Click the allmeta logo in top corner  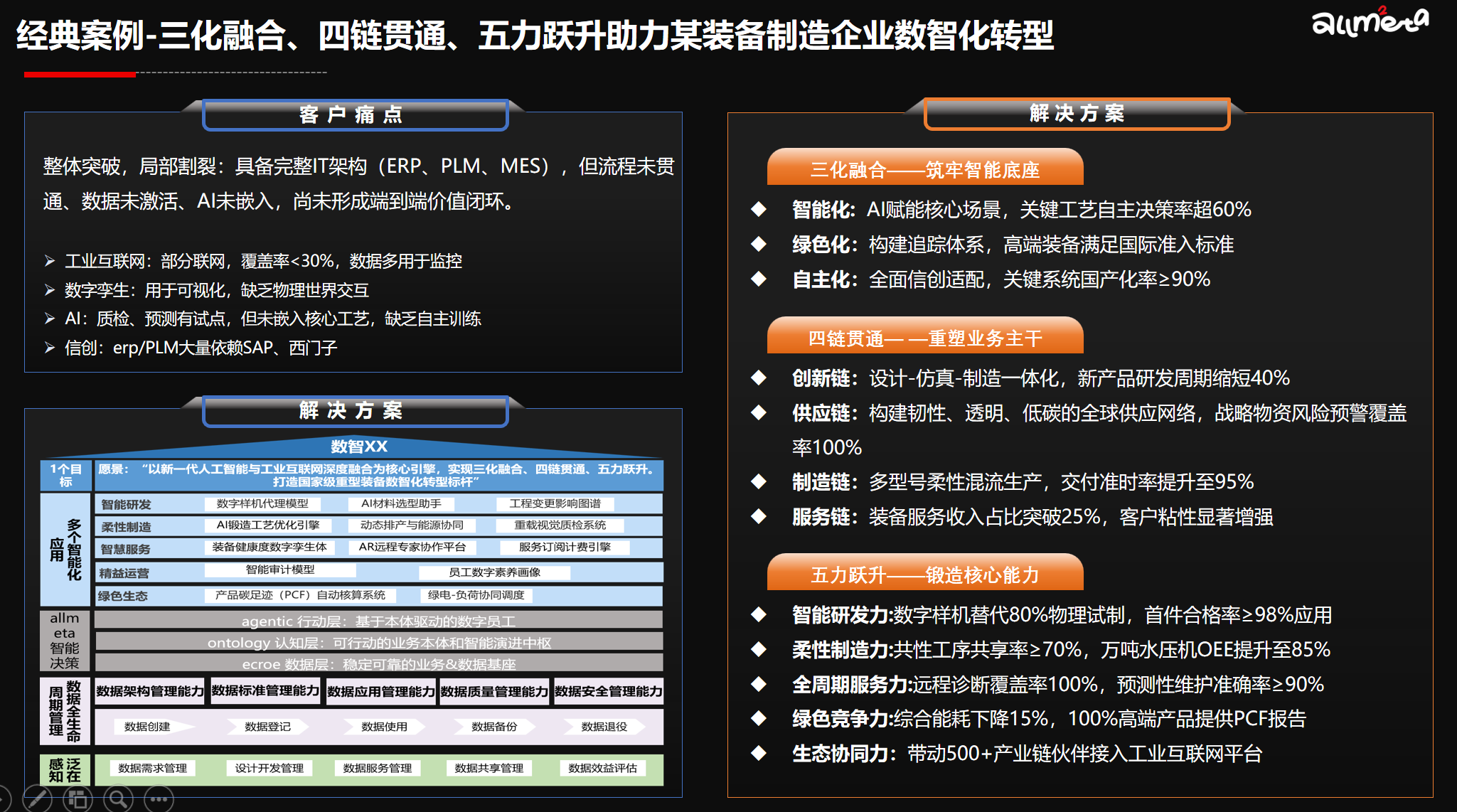click(x=1370, y=21)
